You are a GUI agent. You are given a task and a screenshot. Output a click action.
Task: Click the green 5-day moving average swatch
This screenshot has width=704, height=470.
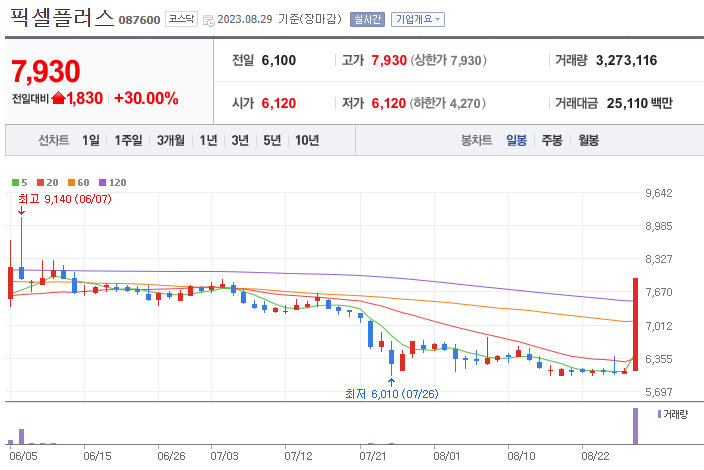coord(15,182)
